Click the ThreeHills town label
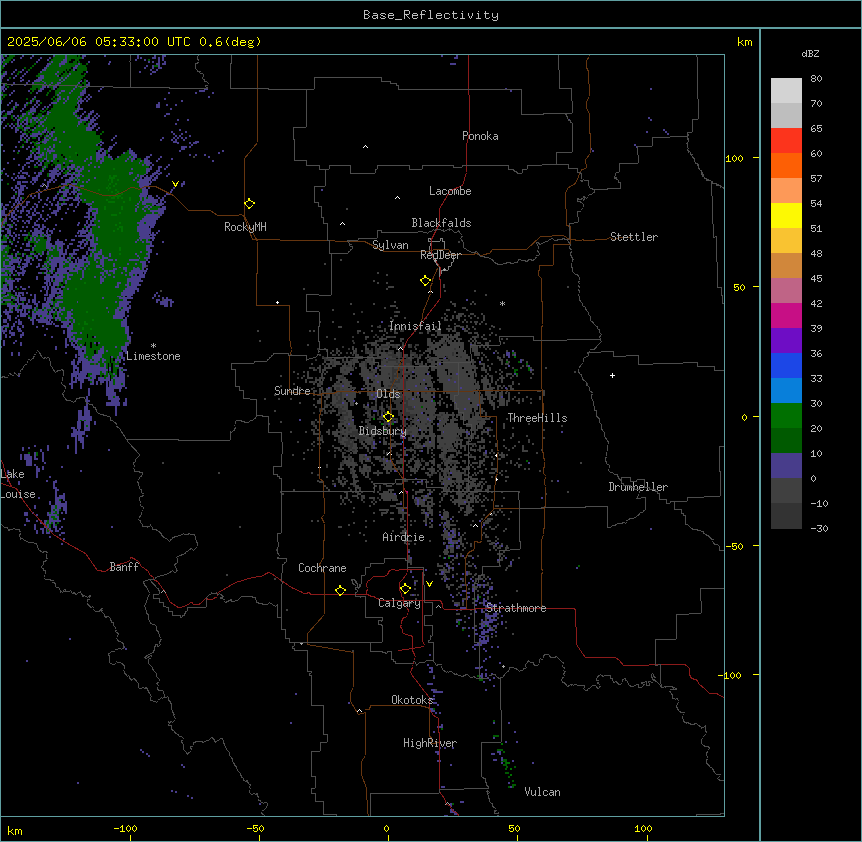Image resolution: width=862 pixels, height=842 pixels. 537,418
